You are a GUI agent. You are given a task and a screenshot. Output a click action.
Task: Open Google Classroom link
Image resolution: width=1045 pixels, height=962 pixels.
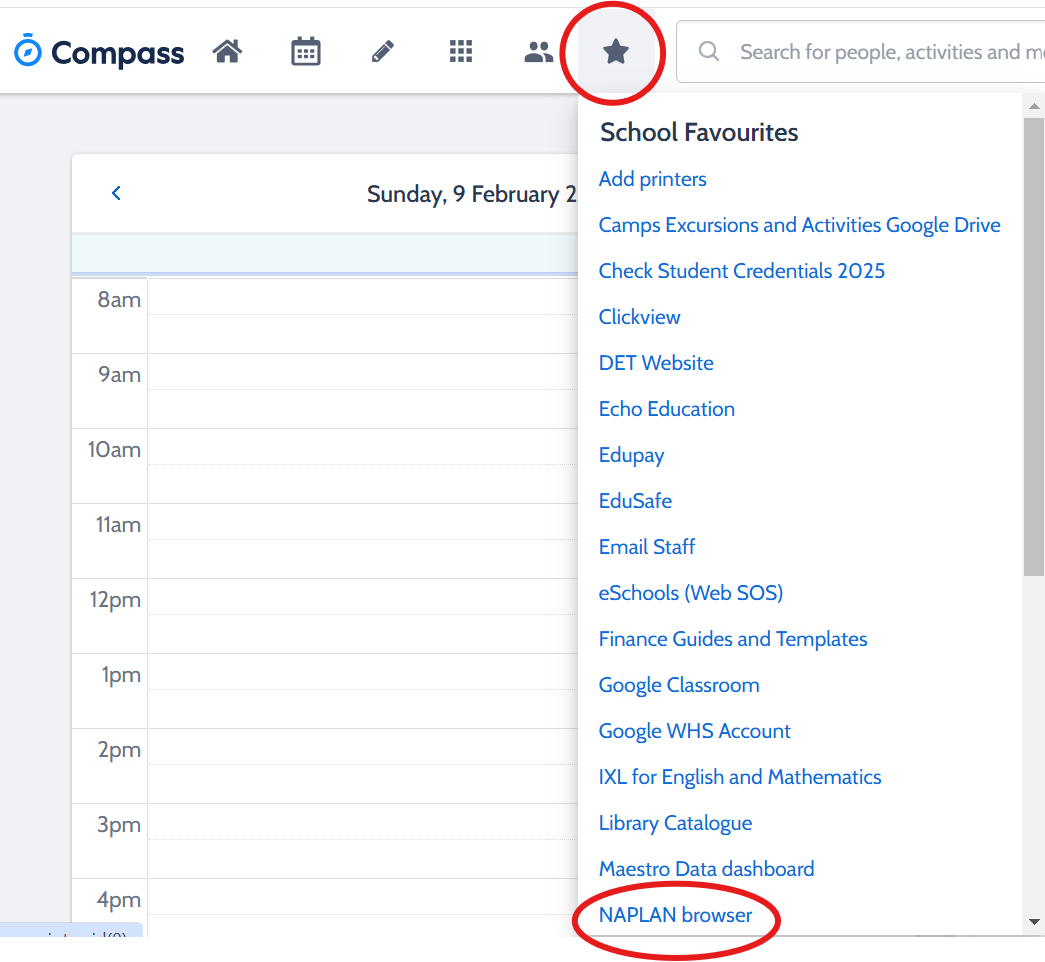click(678, 685)
